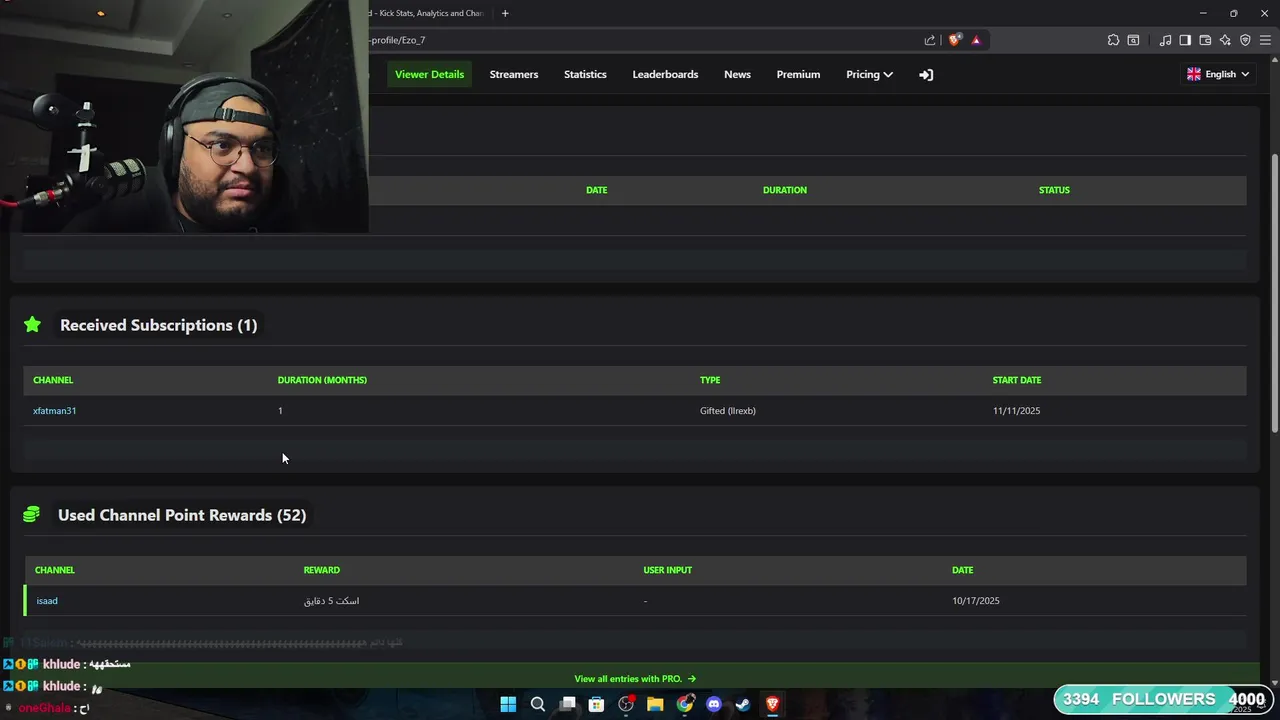
Task: Click the 11/11/2025 start date cell
Action: pyautogui.click(x=1016, y=411)
